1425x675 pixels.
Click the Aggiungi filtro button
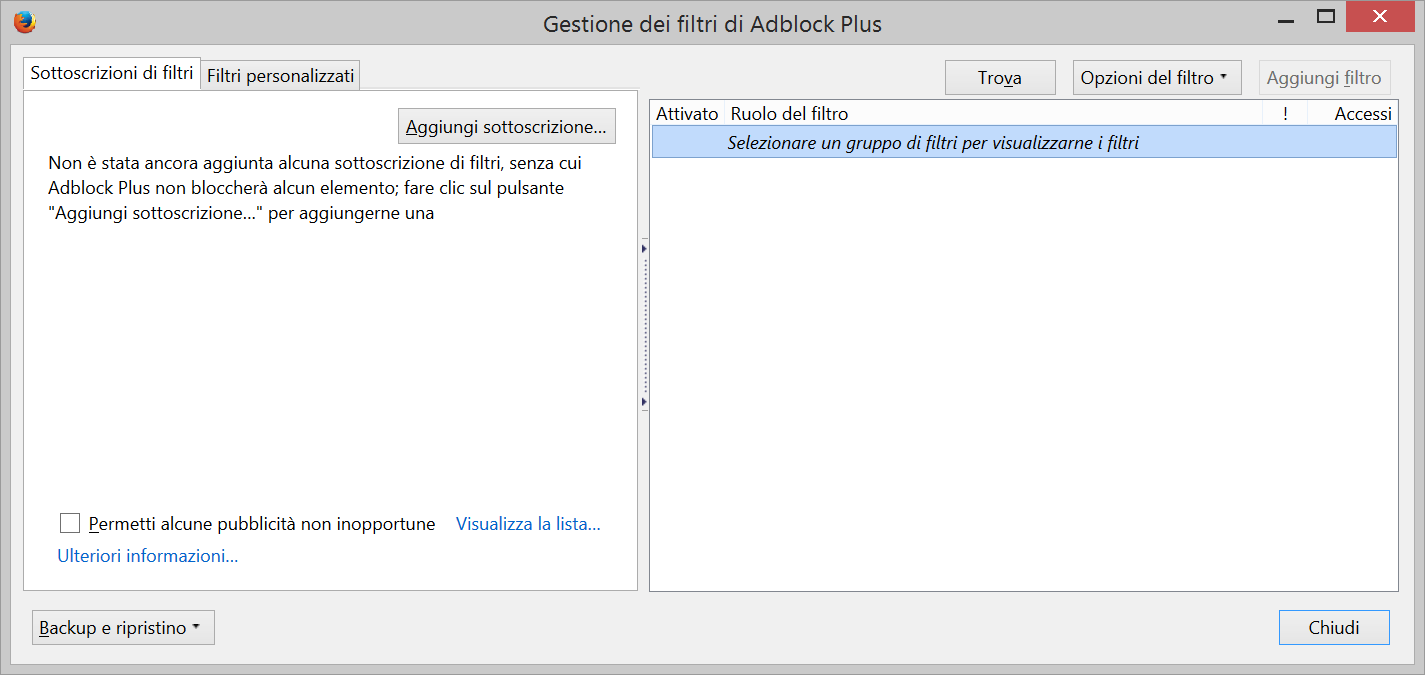tap(1324, 78)
